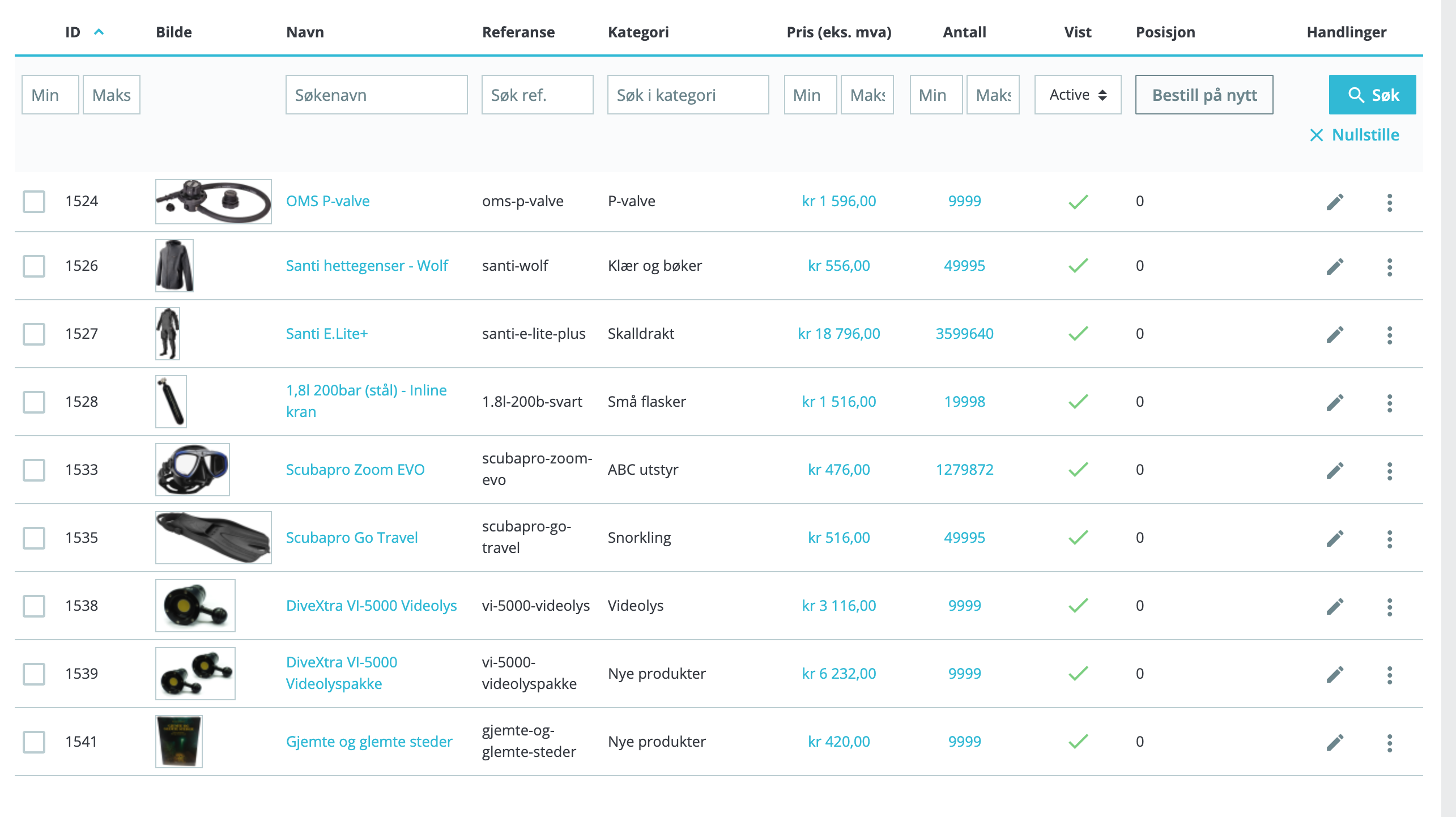Tick the checkbox for product 1533
1456x817 pixels.
point(34,470)
